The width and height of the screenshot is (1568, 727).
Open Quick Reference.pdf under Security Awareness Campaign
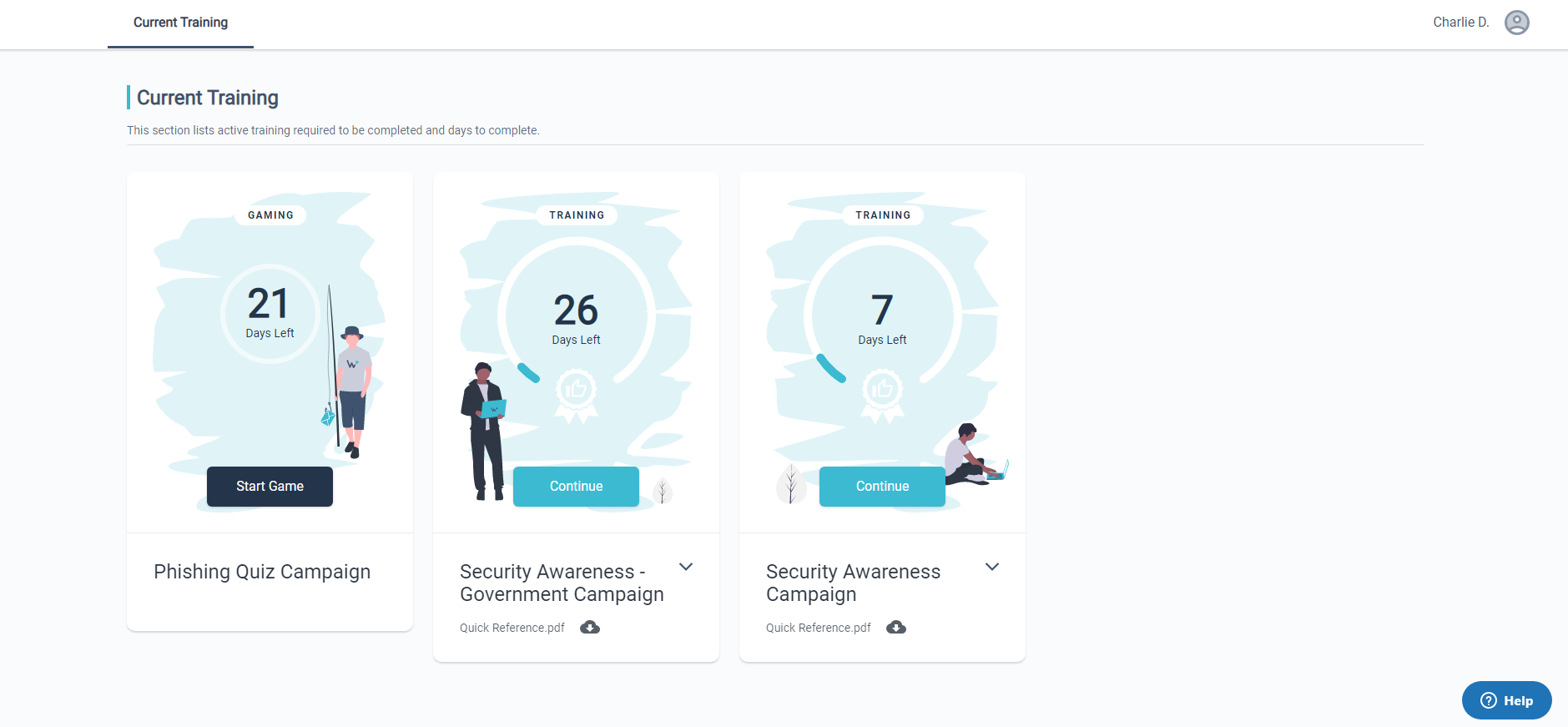click(819, 628)
